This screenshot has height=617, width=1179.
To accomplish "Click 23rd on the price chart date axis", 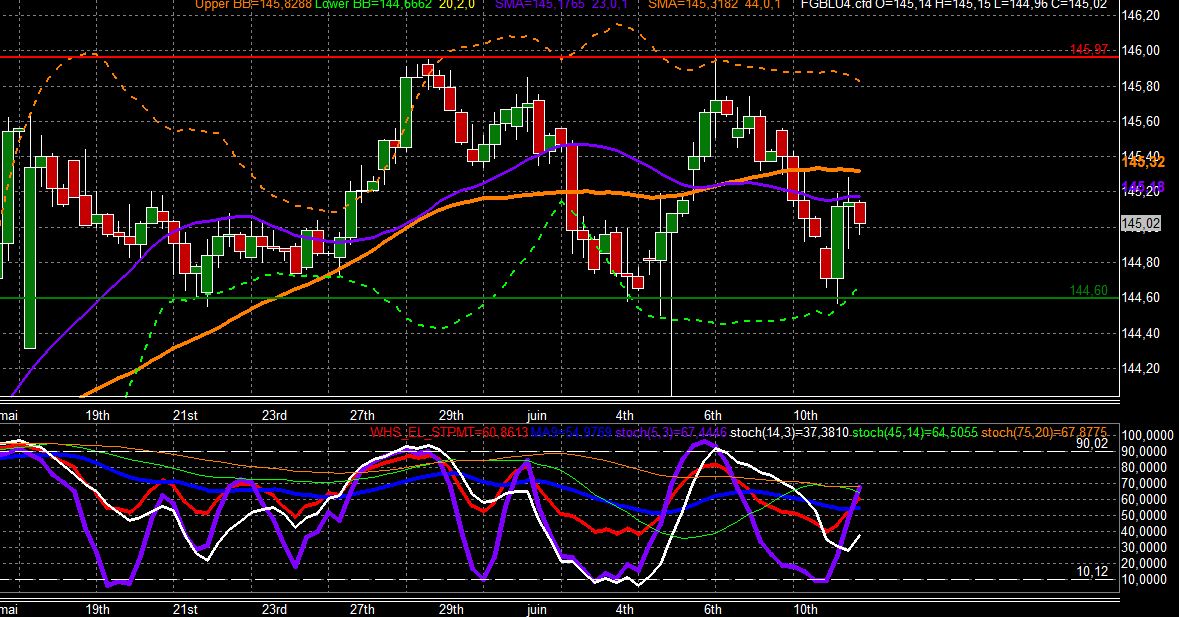I will coord(274,415).
